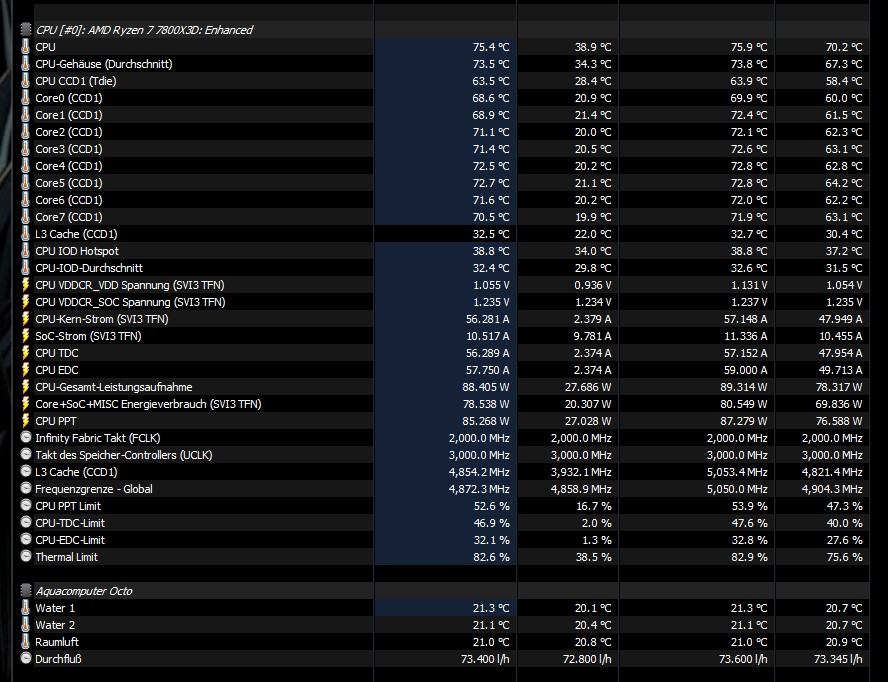
Task: Click clock icon for Takt des Speicher-Controllers (UCLK)
Action: (25, 454)
